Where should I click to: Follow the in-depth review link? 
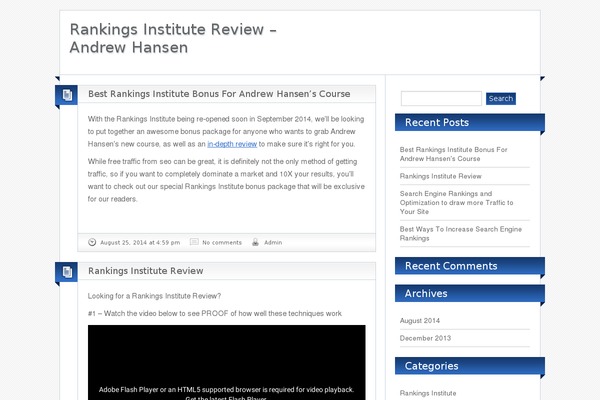point(232,144)
